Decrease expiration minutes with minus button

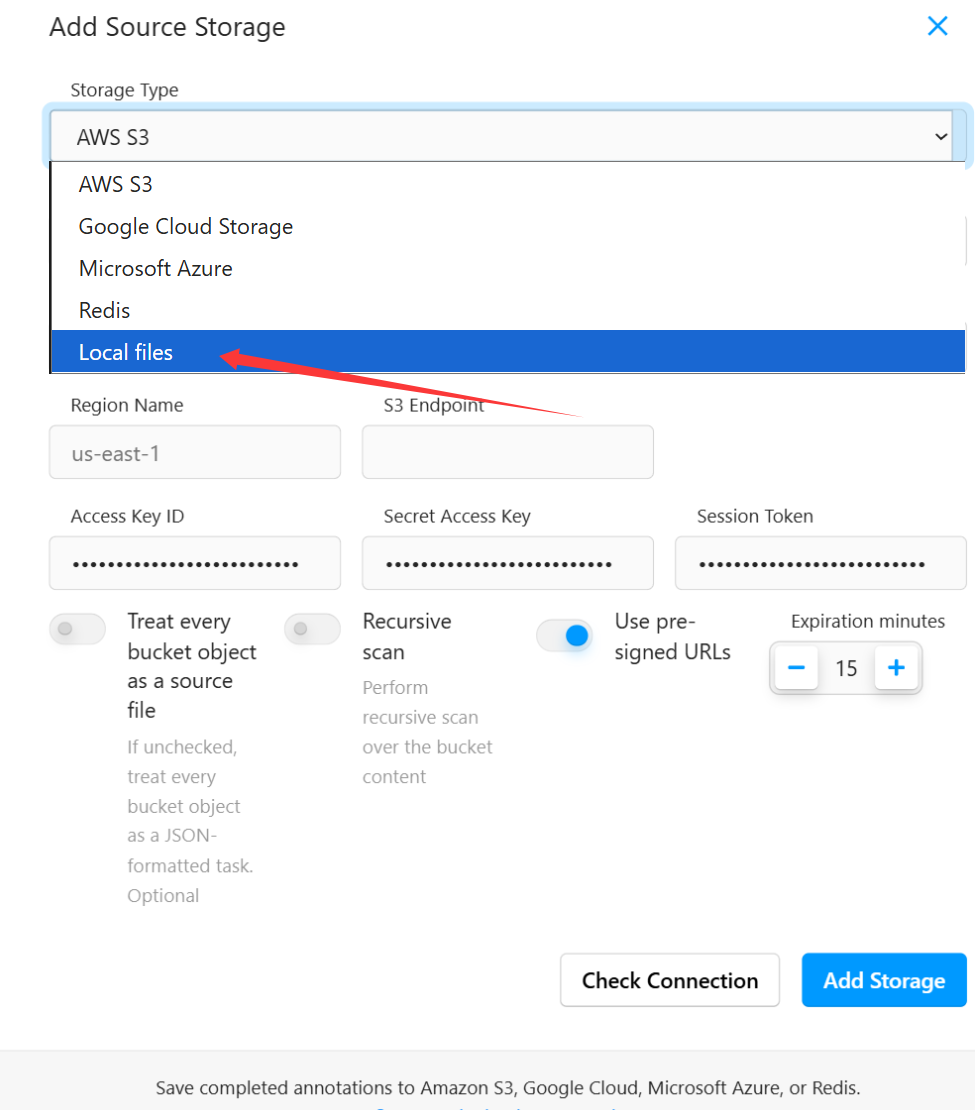[x=797, y=668]
